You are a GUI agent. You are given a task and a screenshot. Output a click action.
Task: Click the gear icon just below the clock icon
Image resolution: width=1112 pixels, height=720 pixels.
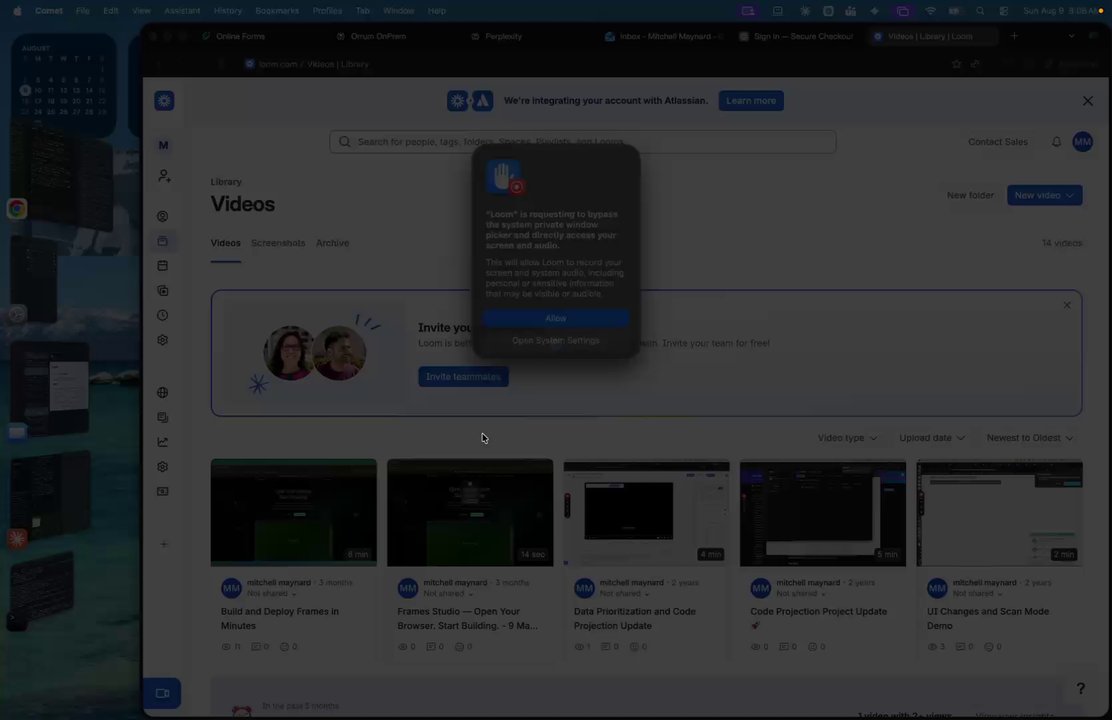point(162,340)
